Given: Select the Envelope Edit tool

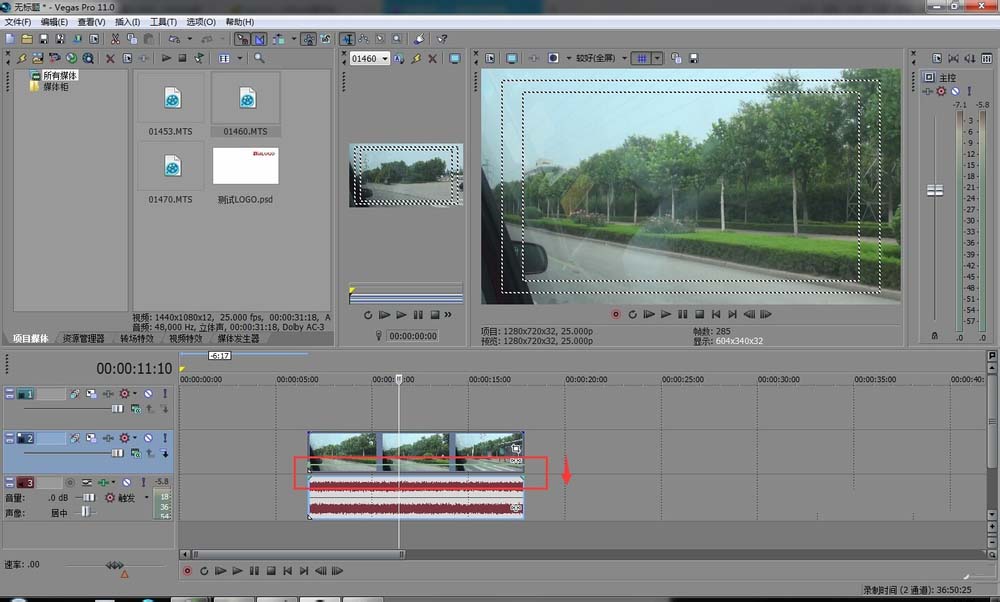Looking at the screenshot, I should [364, 39].
